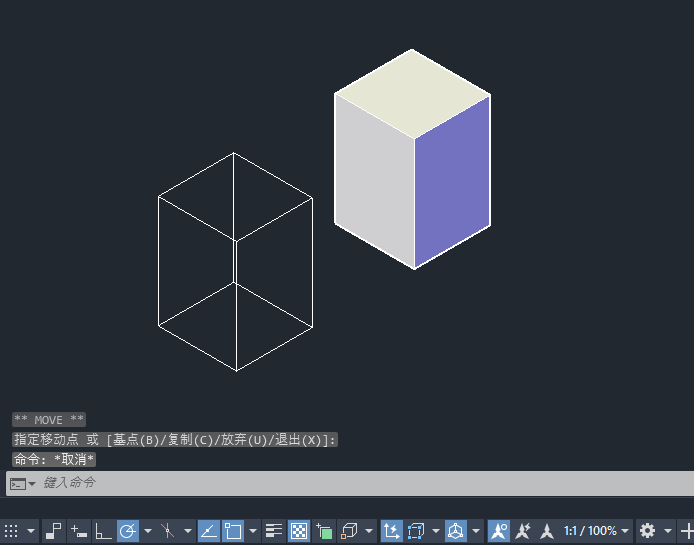Expand object snap settings arrow

coord(253,531)
